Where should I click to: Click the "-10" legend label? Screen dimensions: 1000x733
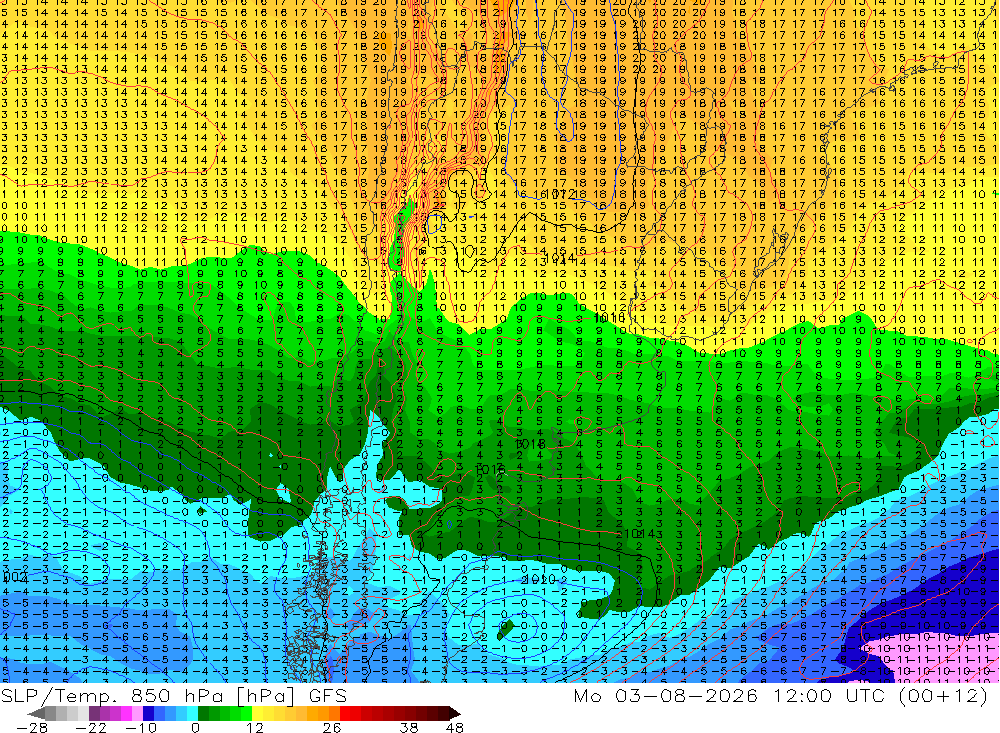[x=141, y=727]
